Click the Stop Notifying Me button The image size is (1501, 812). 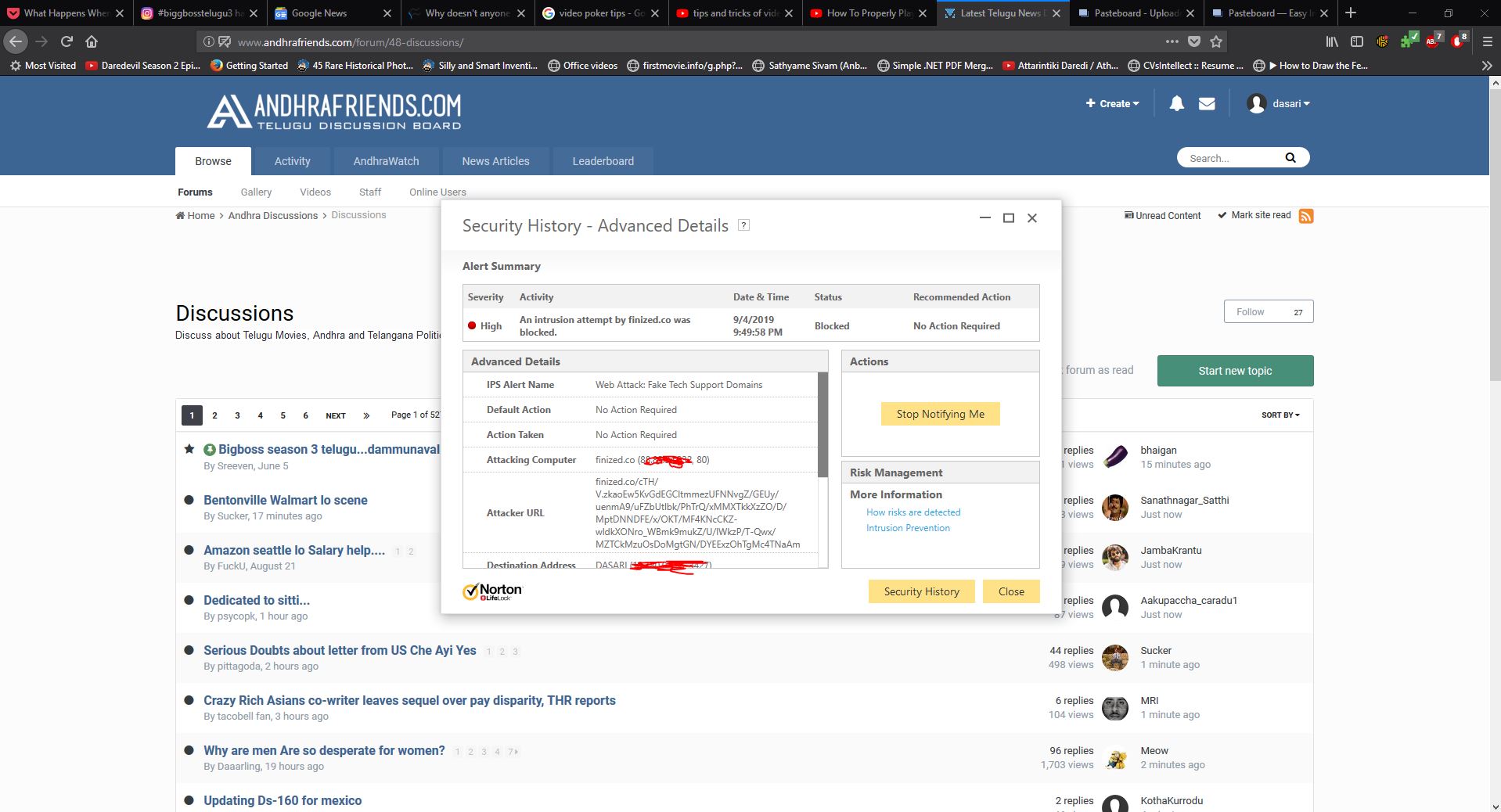tap(940, 414)
